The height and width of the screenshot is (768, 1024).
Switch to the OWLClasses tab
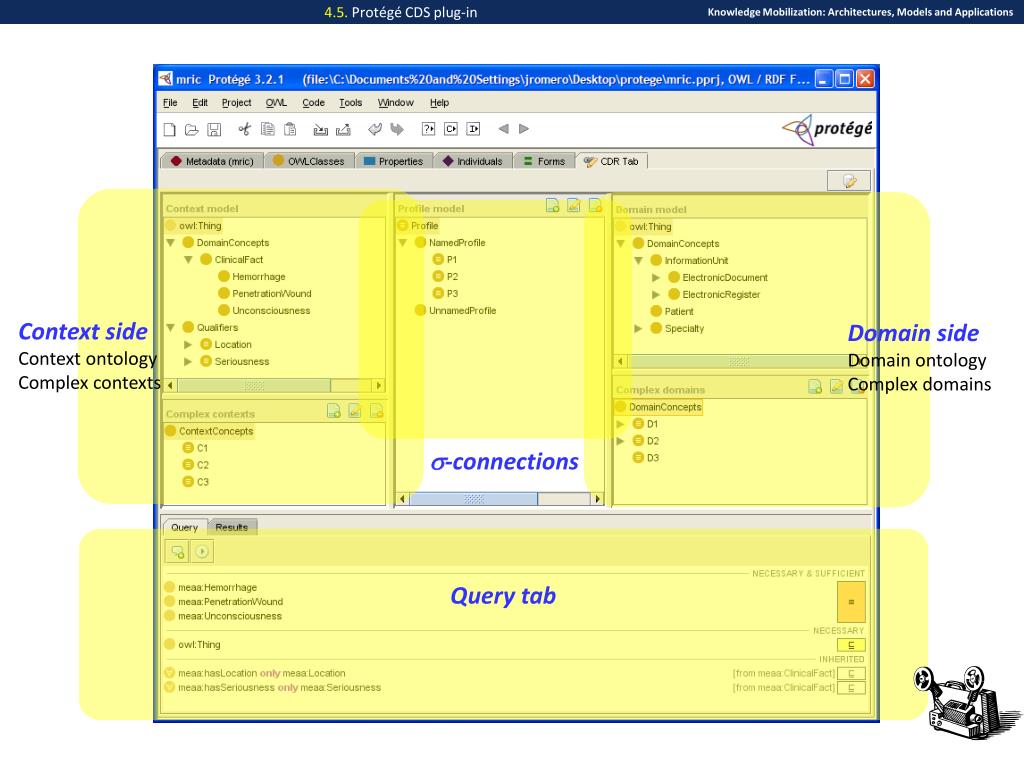pos(309,161)
